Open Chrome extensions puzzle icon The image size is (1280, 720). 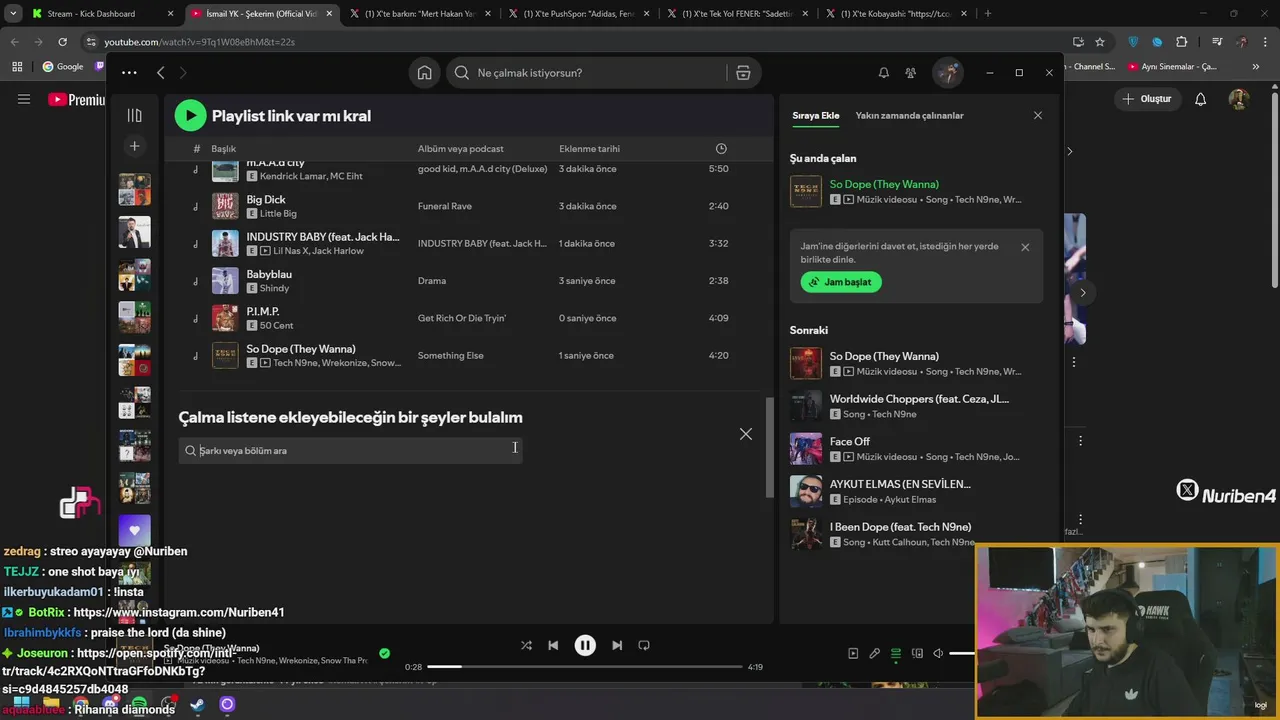coord(1182,42)
